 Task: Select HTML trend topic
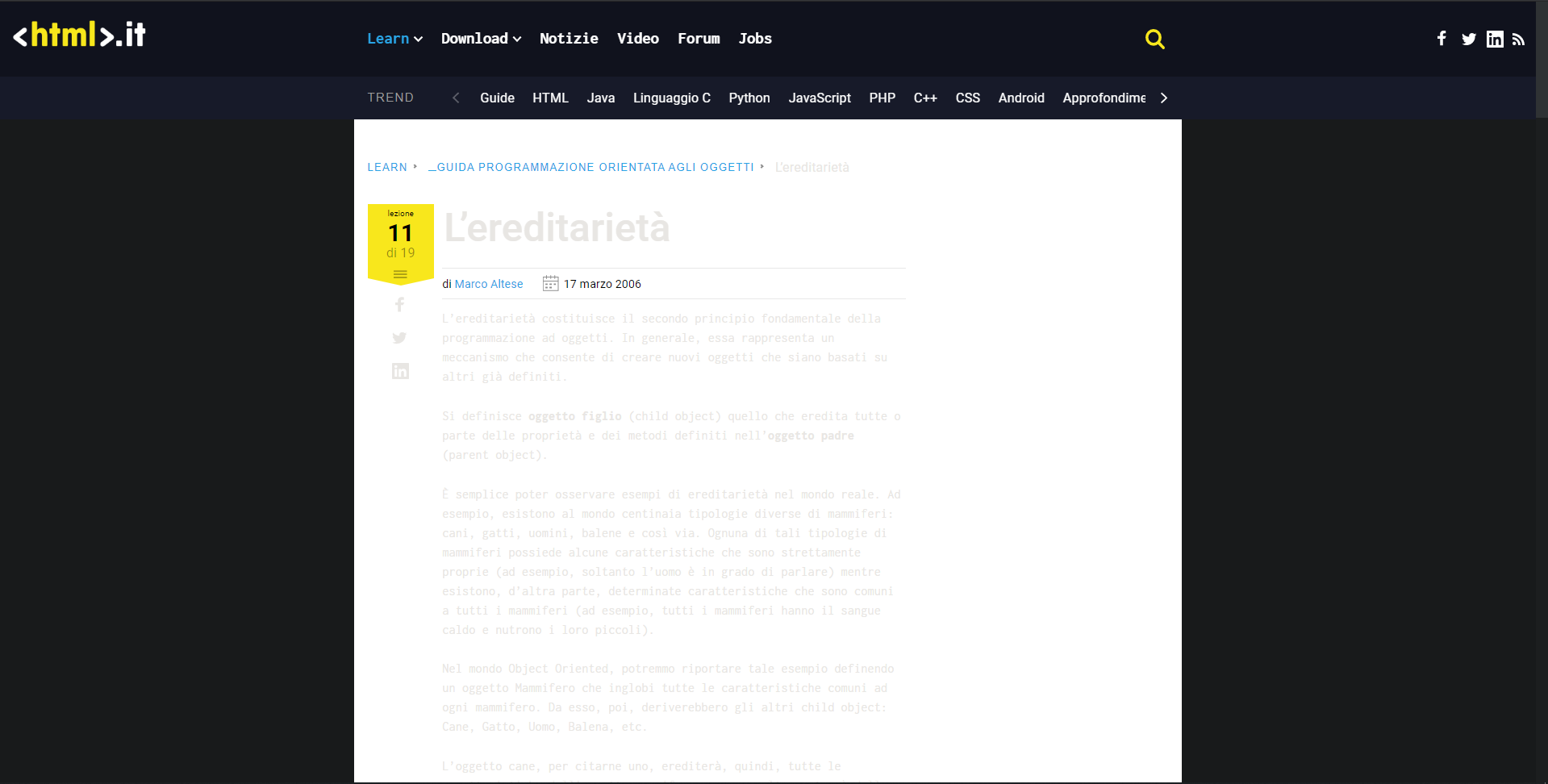pos(550,98)
